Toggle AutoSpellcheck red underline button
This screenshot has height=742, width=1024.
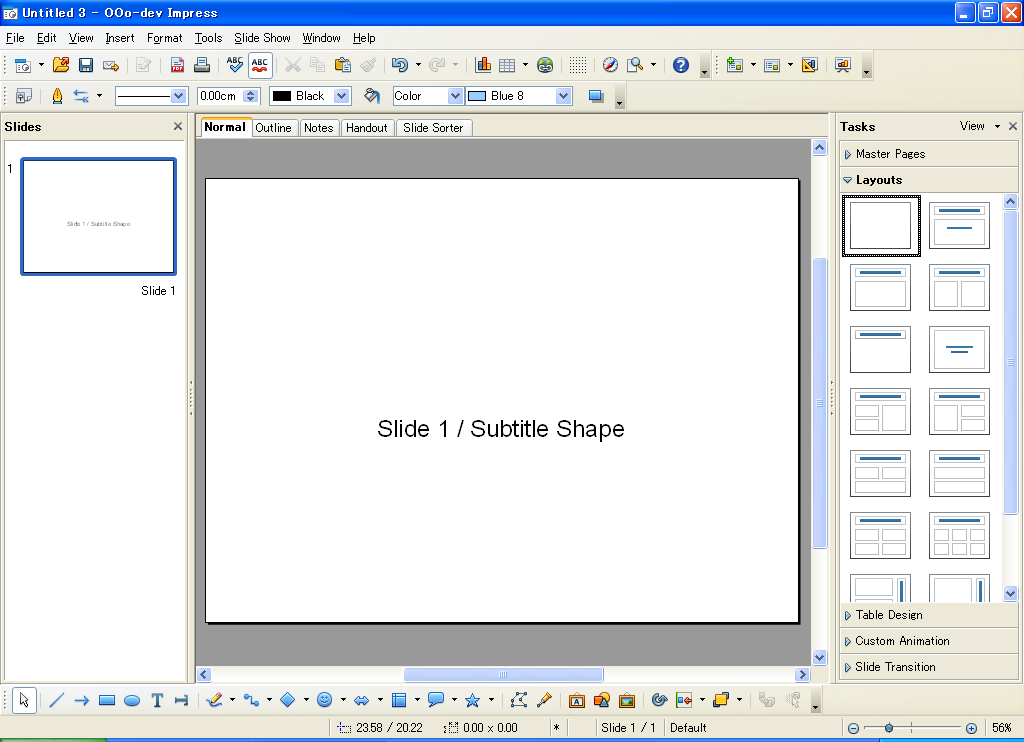(x=260, y=65)
